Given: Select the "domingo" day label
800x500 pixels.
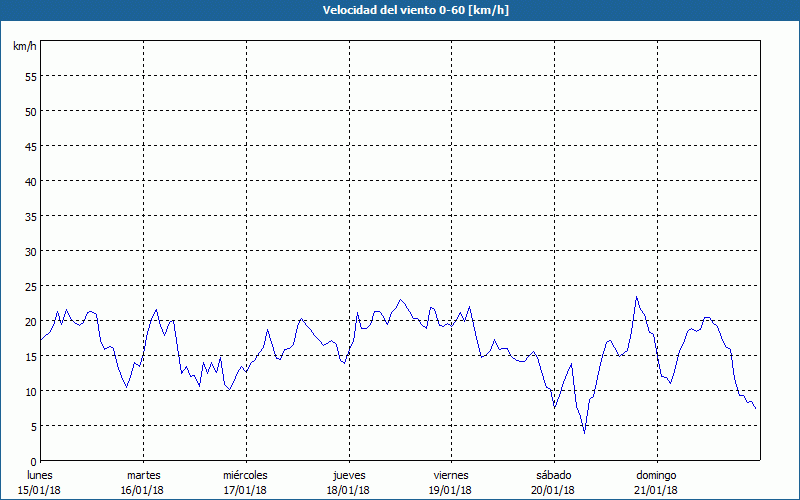Looking at the screenshot, I should coord(656,475).
